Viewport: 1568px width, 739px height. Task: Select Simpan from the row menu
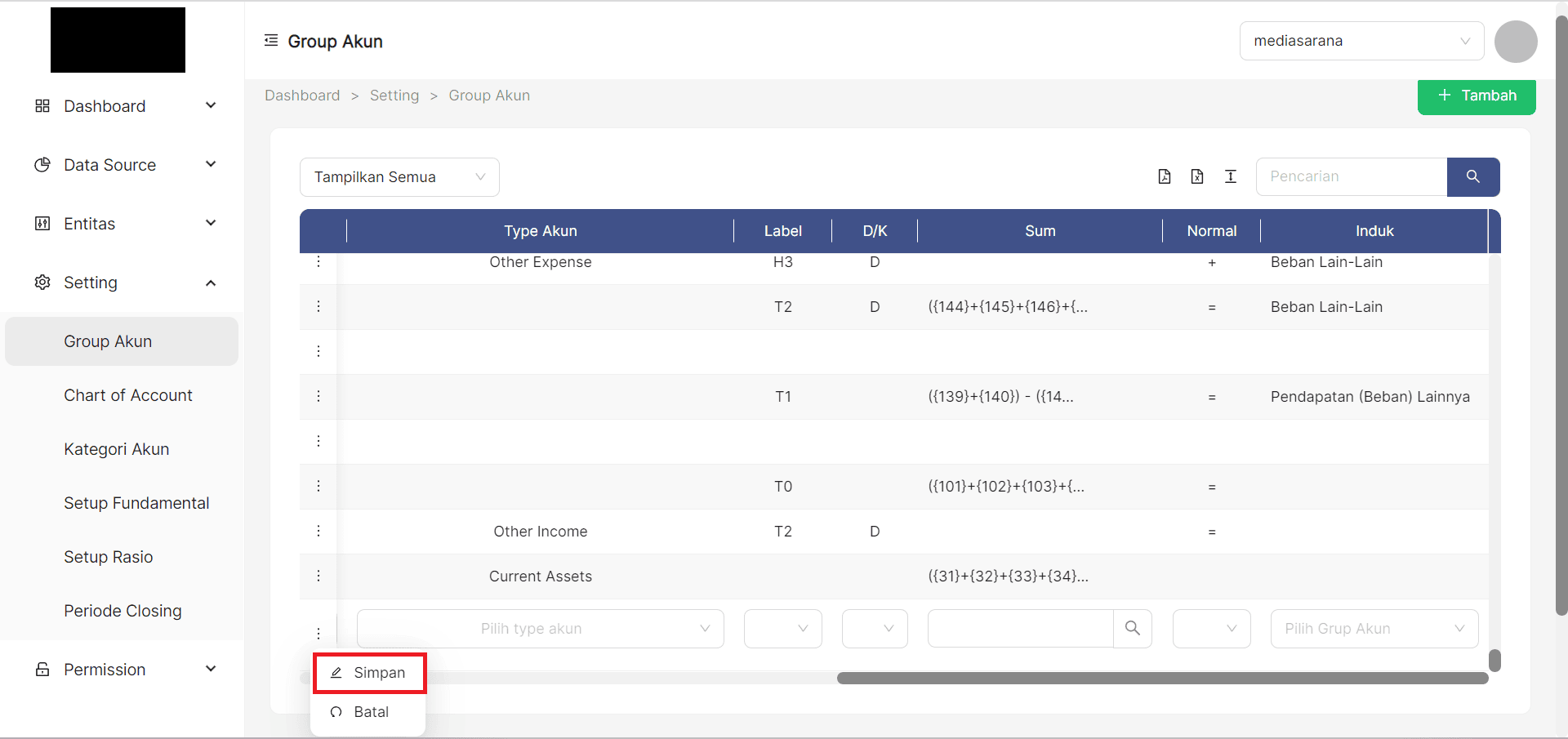370,673
